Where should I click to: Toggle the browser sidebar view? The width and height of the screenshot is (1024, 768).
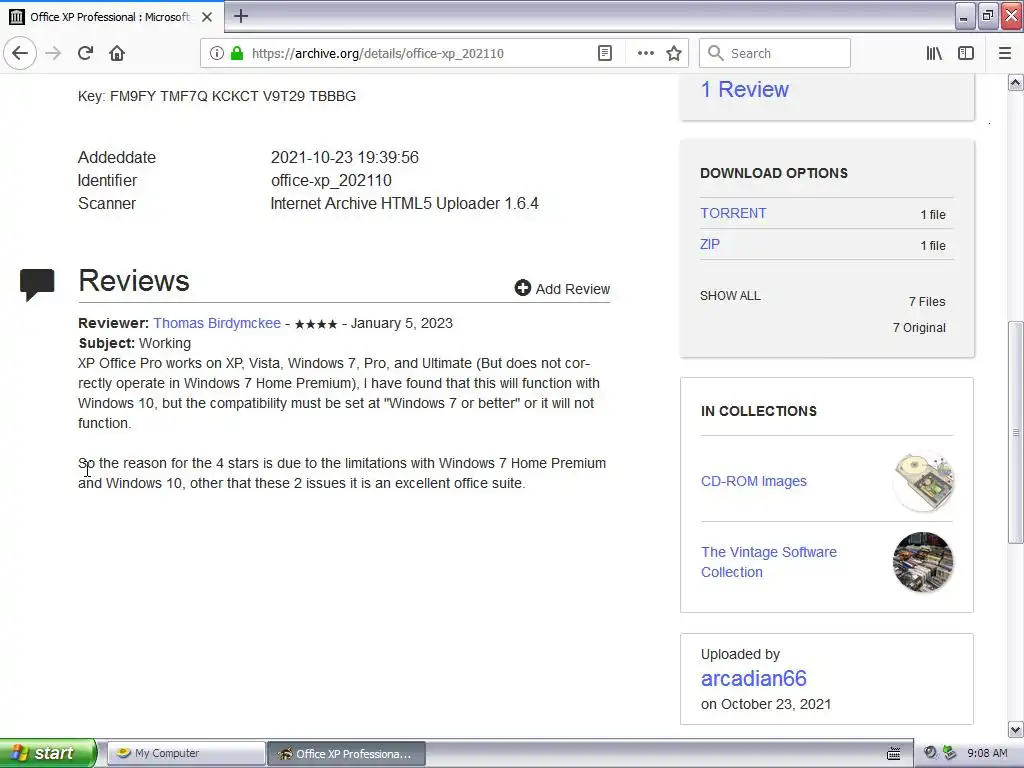pyautogui.click(x=966, y=54)
